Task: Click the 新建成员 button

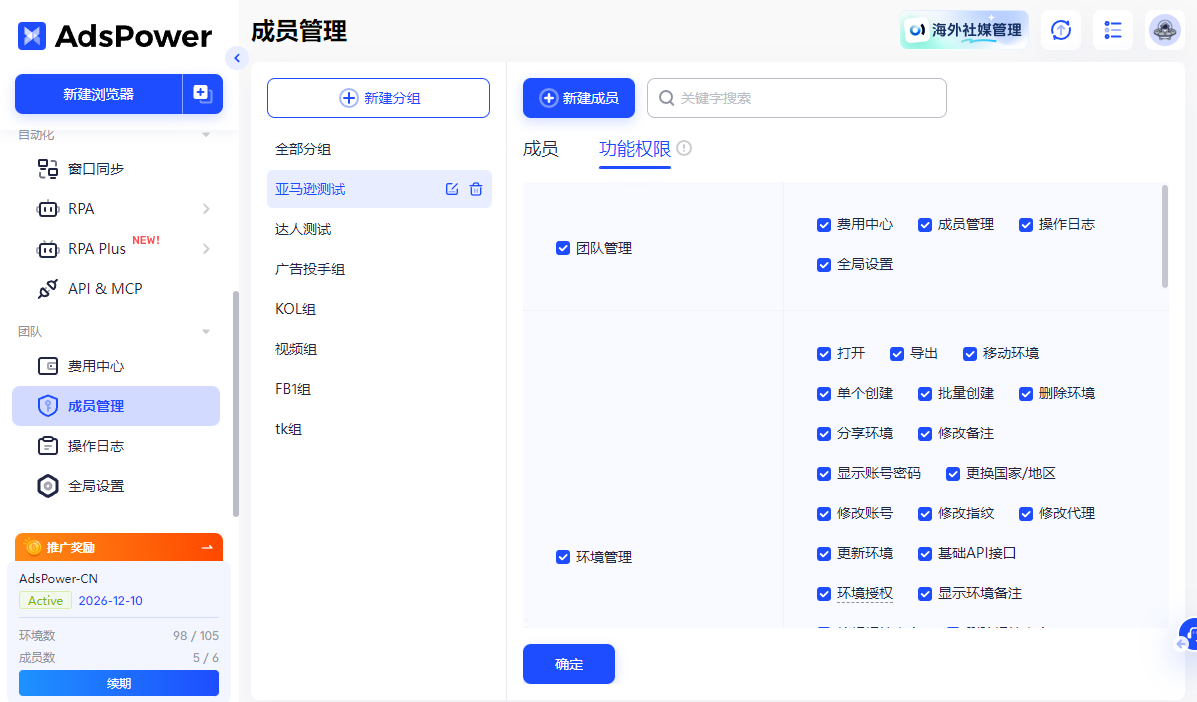Action: click(x=579, y=98)
